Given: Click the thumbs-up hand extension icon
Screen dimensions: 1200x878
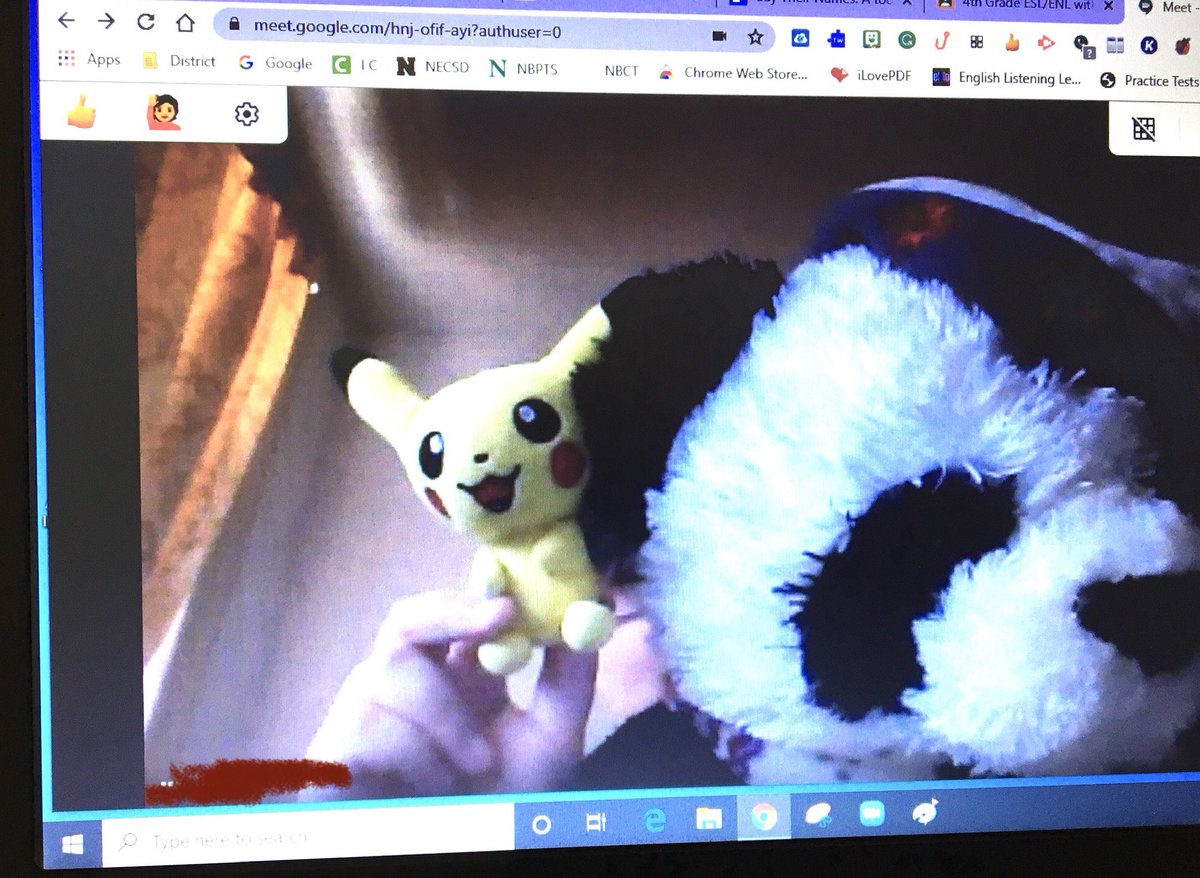Looking at the screenshot, I should (1012, 42).
